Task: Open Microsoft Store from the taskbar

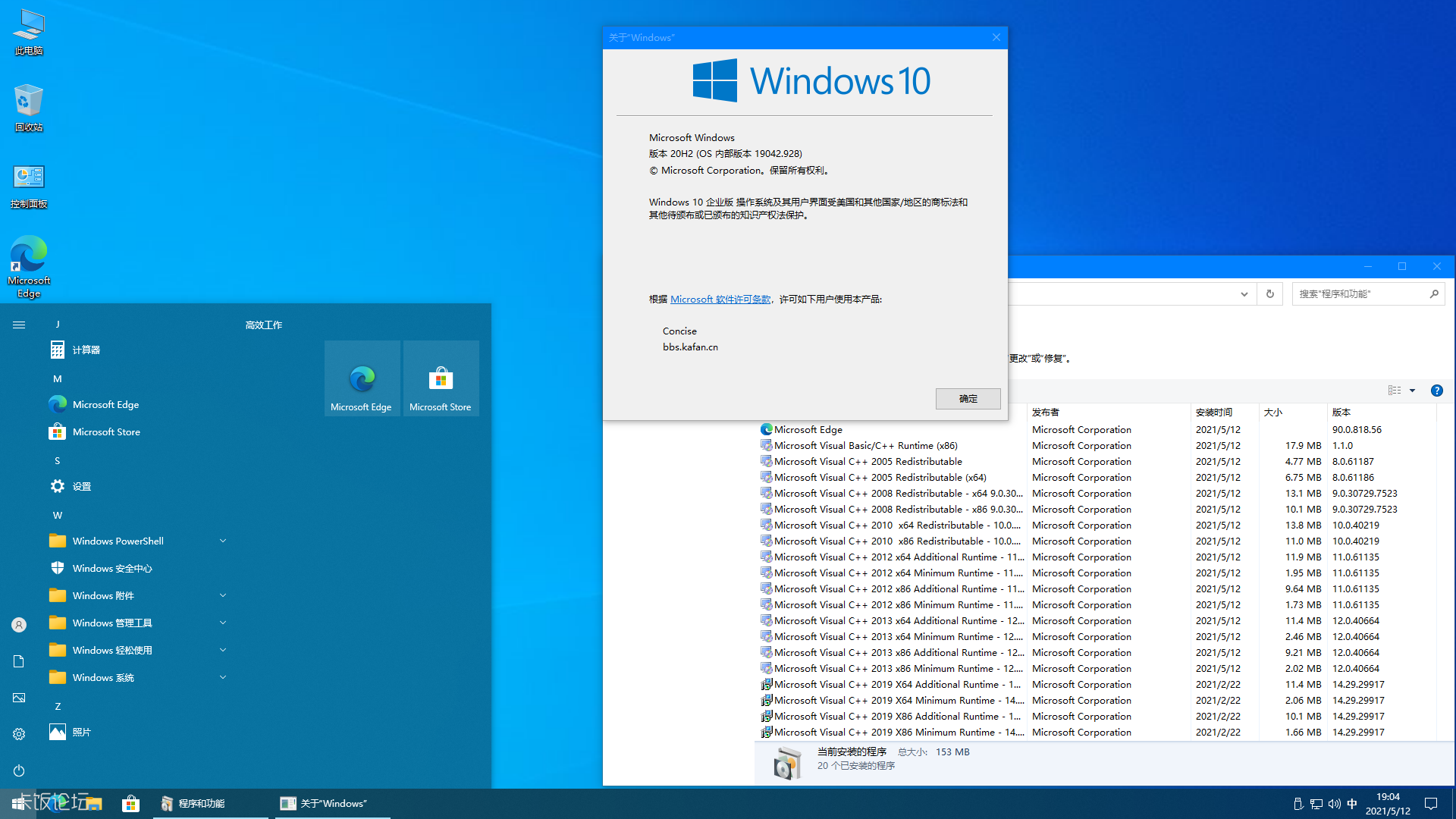Action: tap(130, 803)
